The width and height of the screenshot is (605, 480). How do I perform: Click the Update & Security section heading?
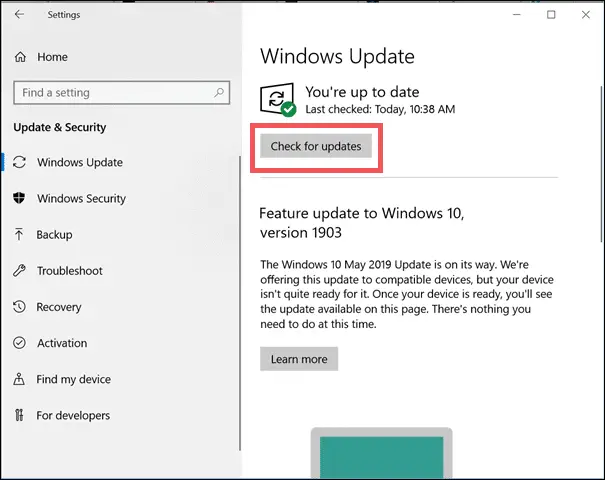60,127
